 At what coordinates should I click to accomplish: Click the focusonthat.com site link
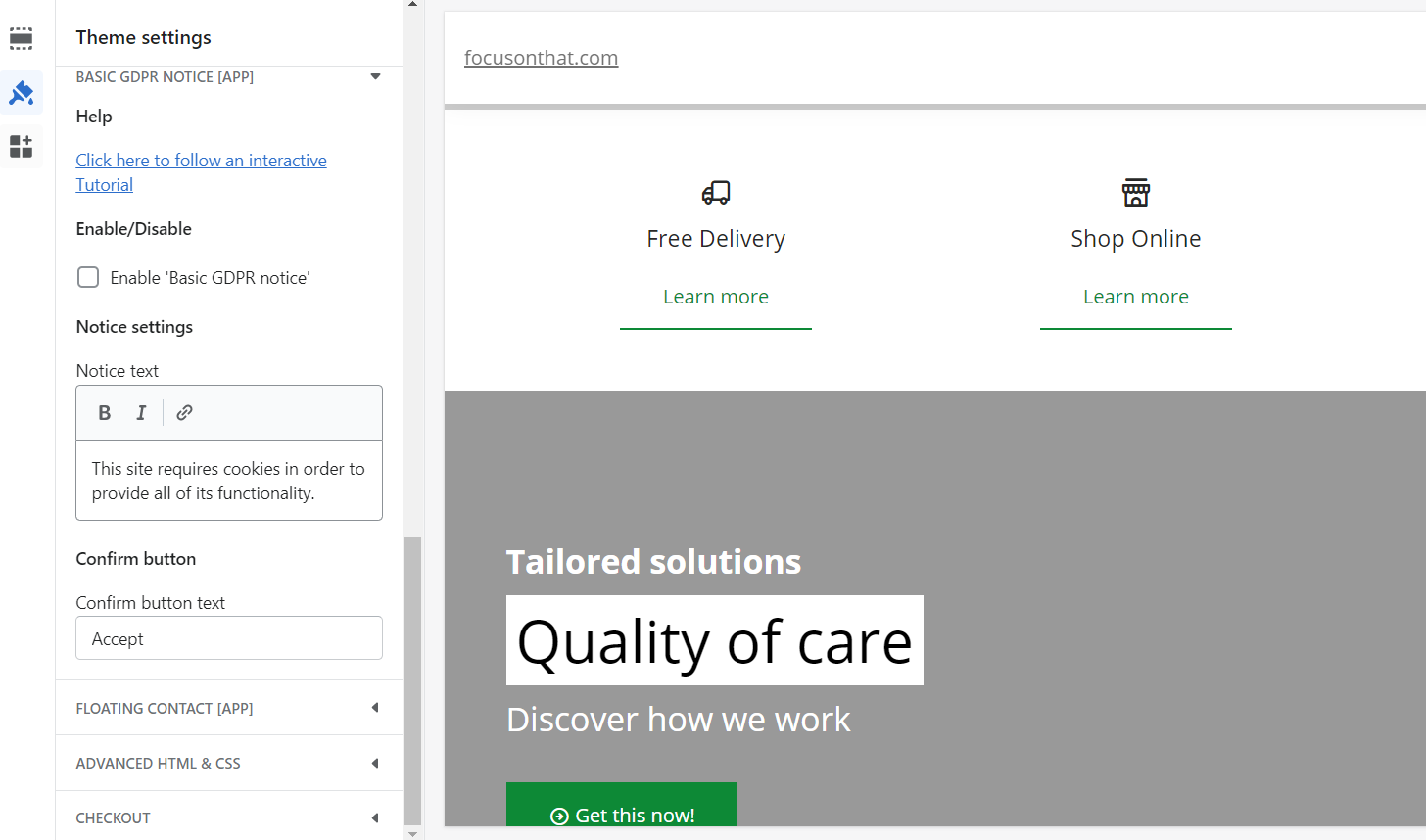pos(541,58)
